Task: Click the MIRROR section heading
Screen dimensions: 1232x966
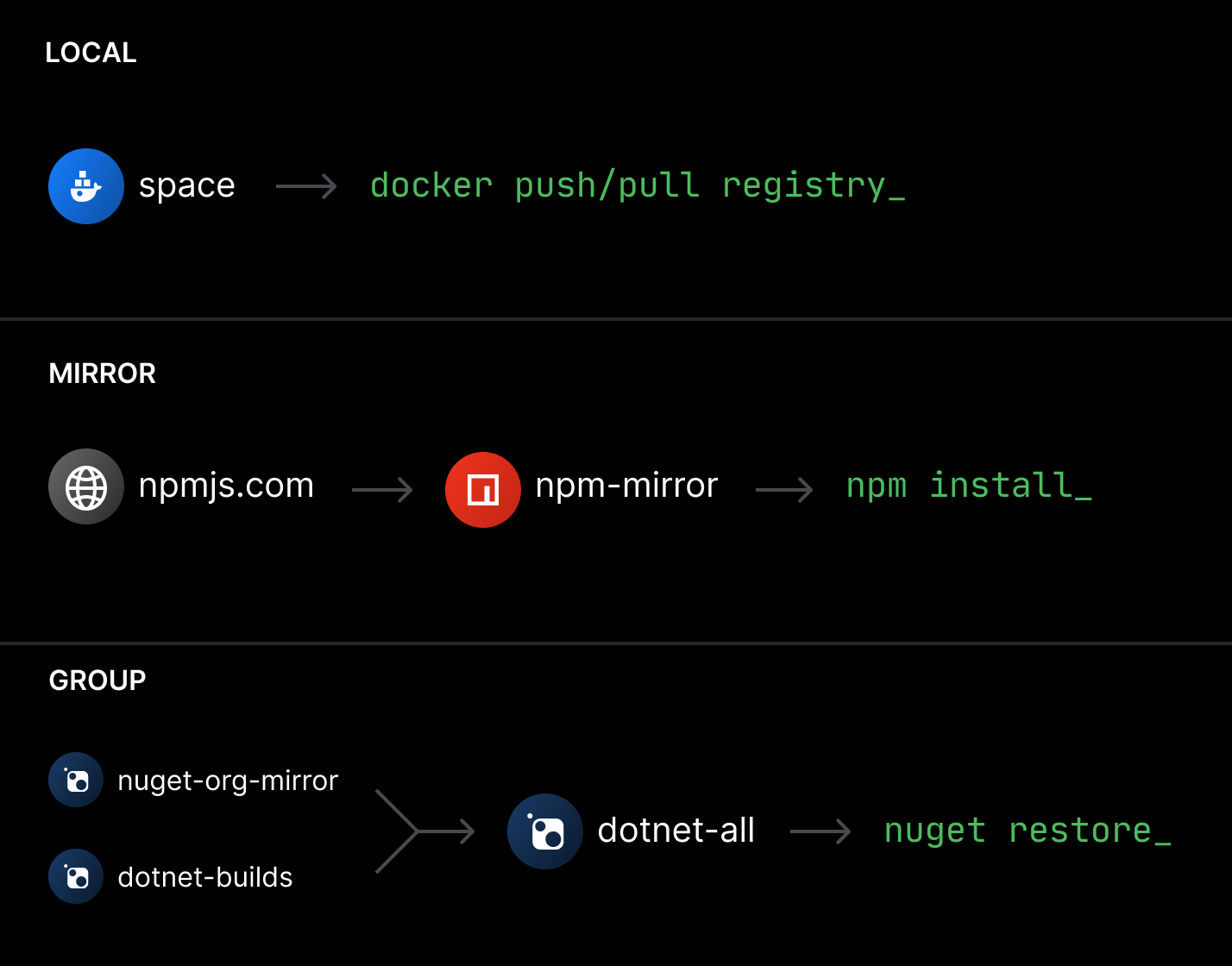Action: tap(102, 373)
